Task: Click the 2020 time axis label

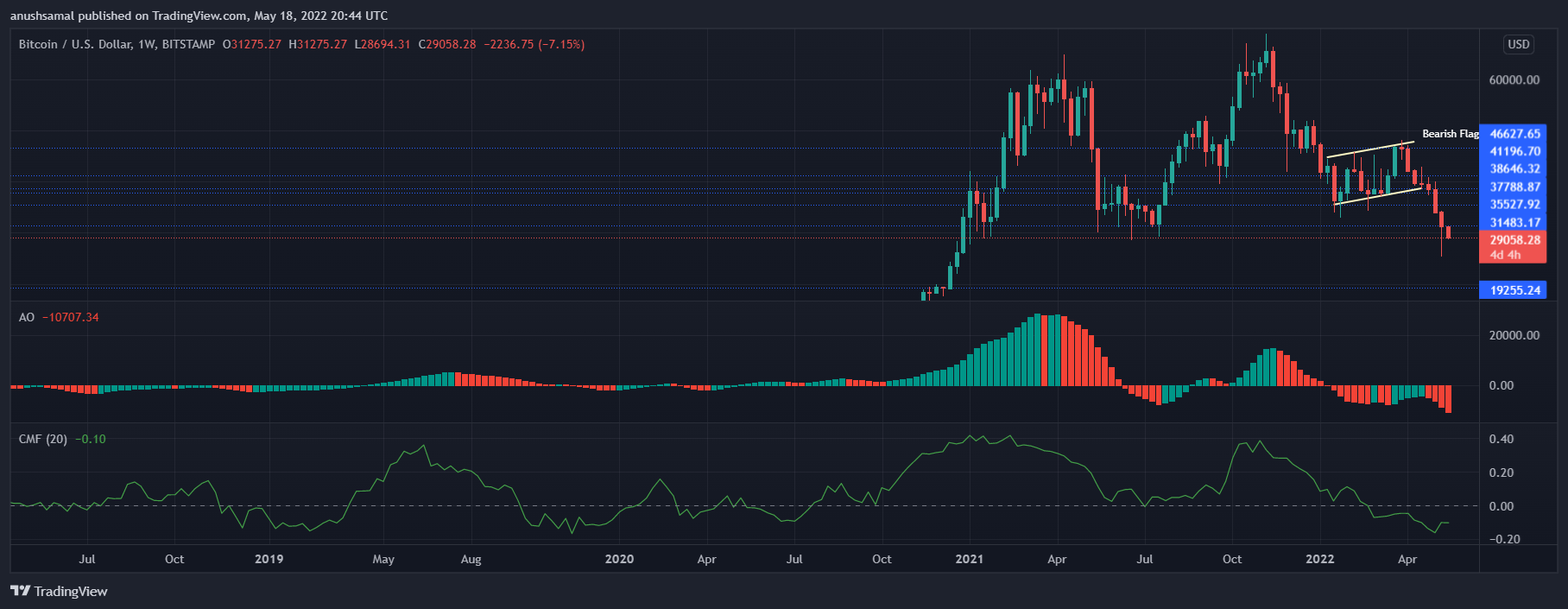Action: [619, 559]
